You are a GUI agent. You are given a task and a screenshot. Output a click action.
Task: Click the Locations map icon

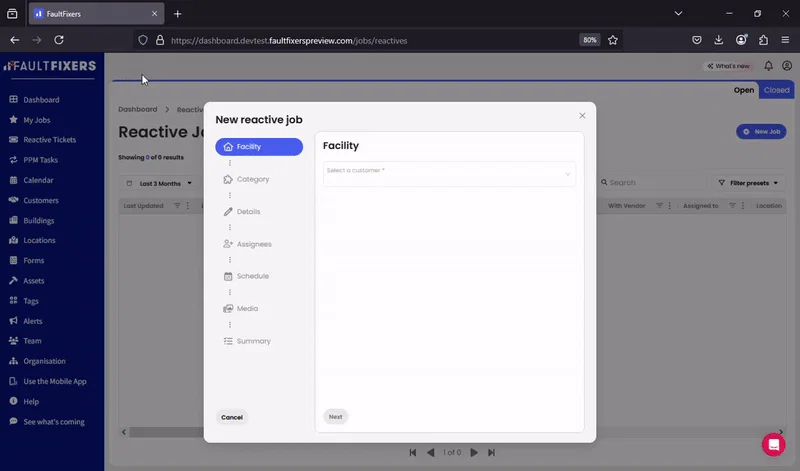14,240
